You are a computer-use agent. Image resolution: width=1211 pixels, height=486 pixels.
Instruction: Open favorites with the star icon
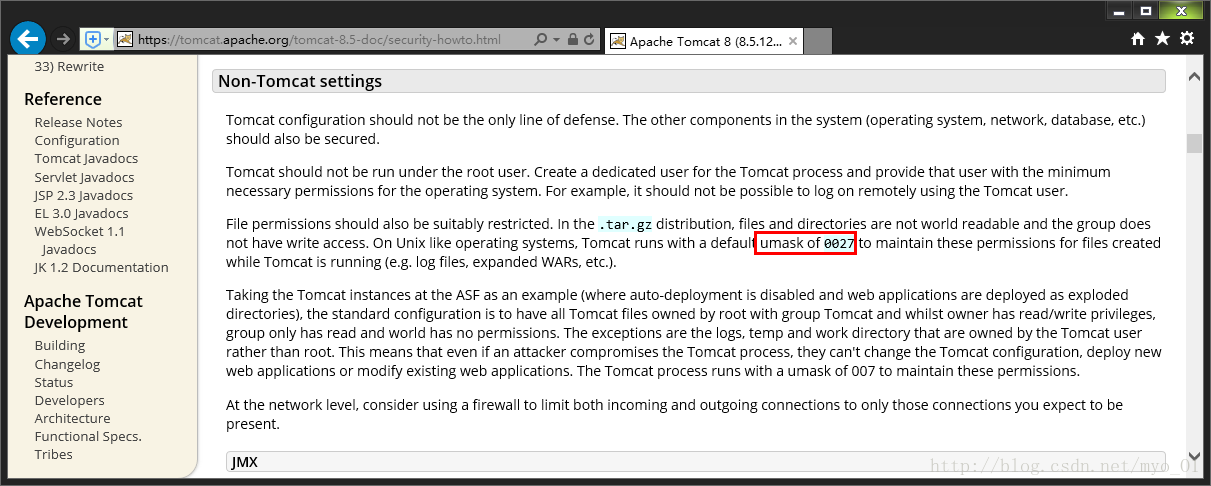tap(1162, 38)
